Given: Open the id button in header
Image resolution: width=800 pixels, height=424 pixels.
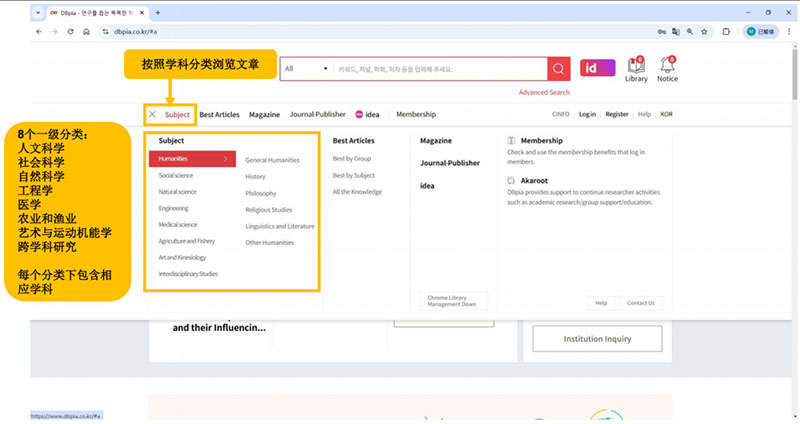Looking at the screenshot, I should click(597, 68).
